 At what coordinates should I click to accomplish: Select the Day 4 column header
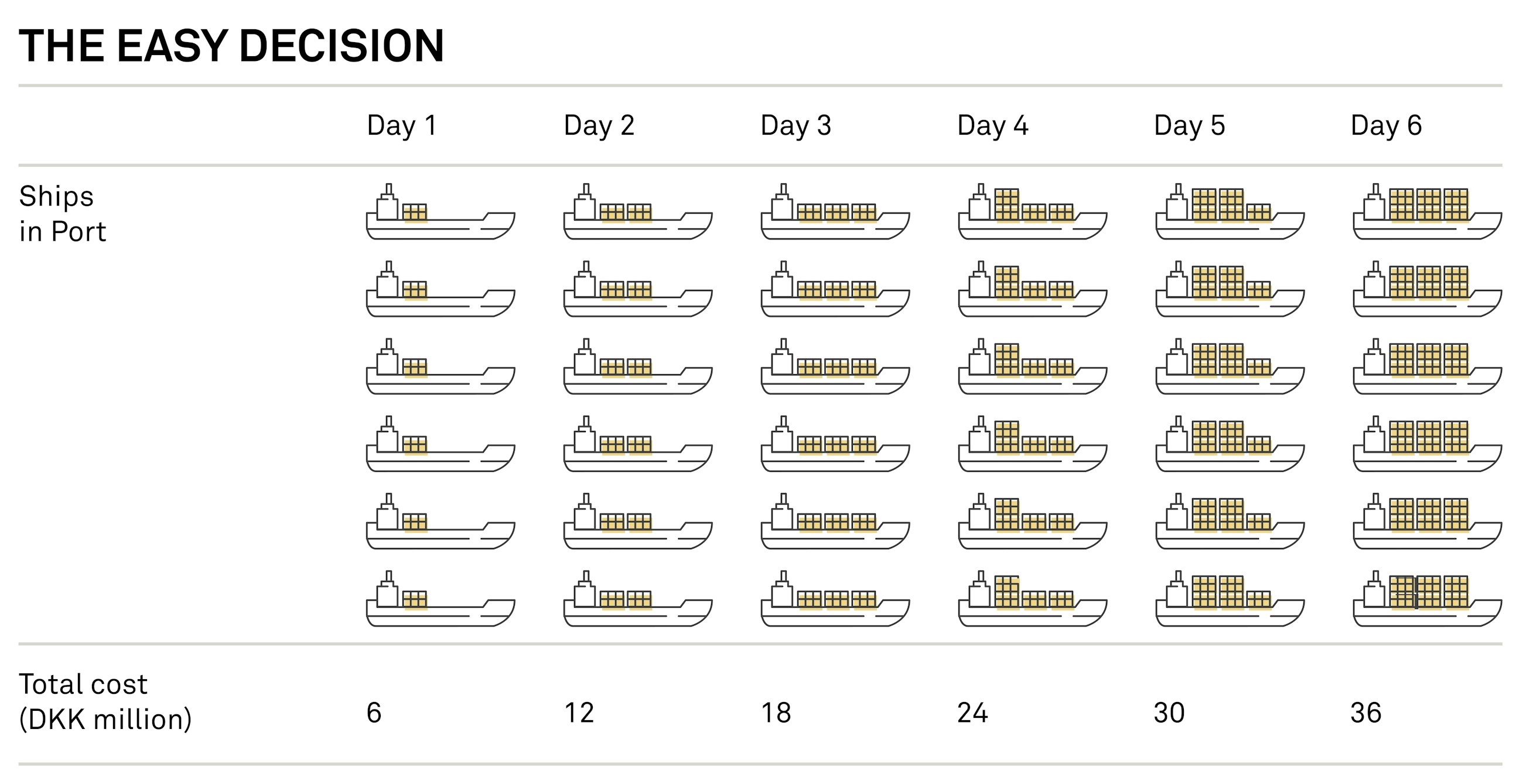click(x=993, y=125)
